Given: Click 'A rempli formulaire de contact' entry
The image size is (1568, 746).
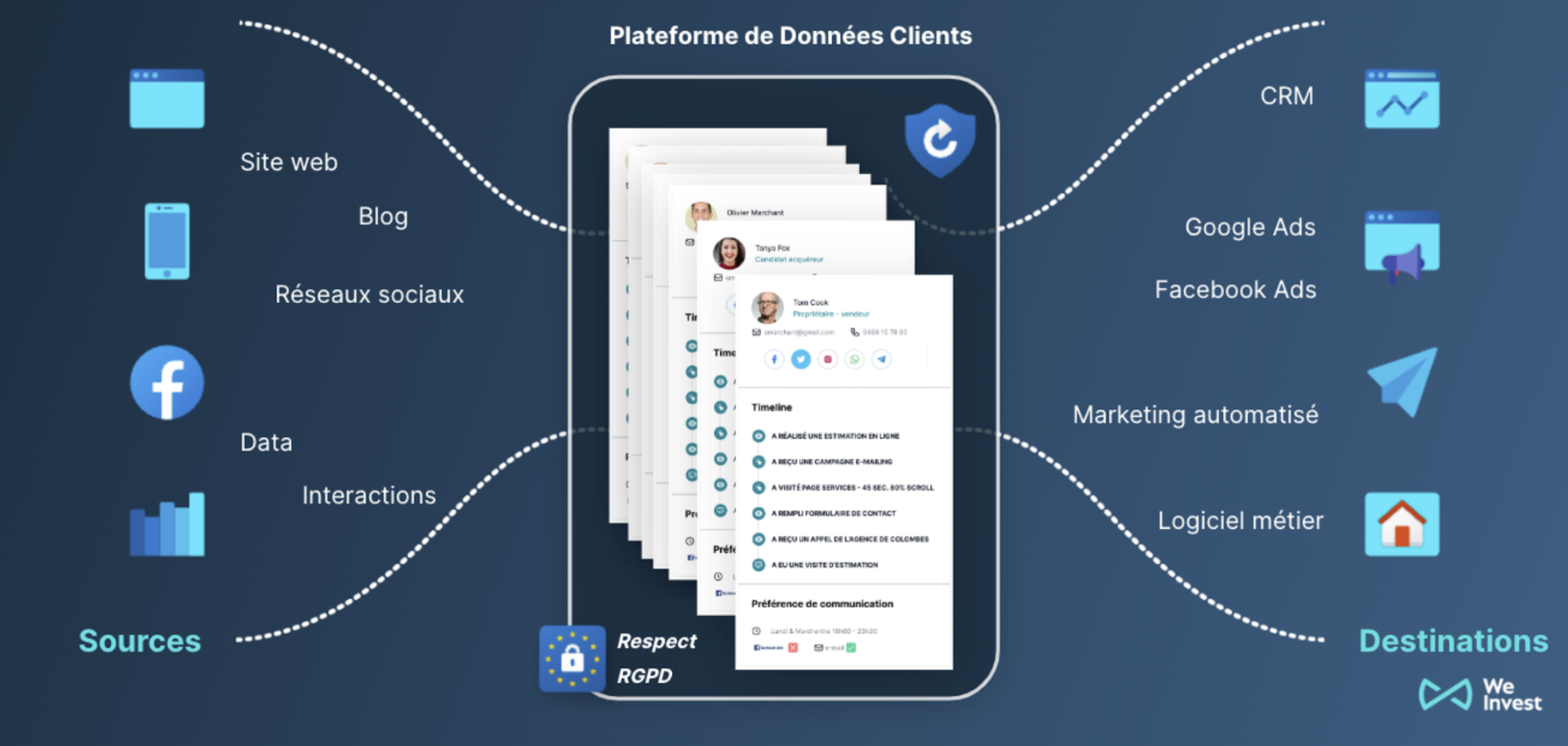Looking at the screenshot, I should tap(833, 513).
